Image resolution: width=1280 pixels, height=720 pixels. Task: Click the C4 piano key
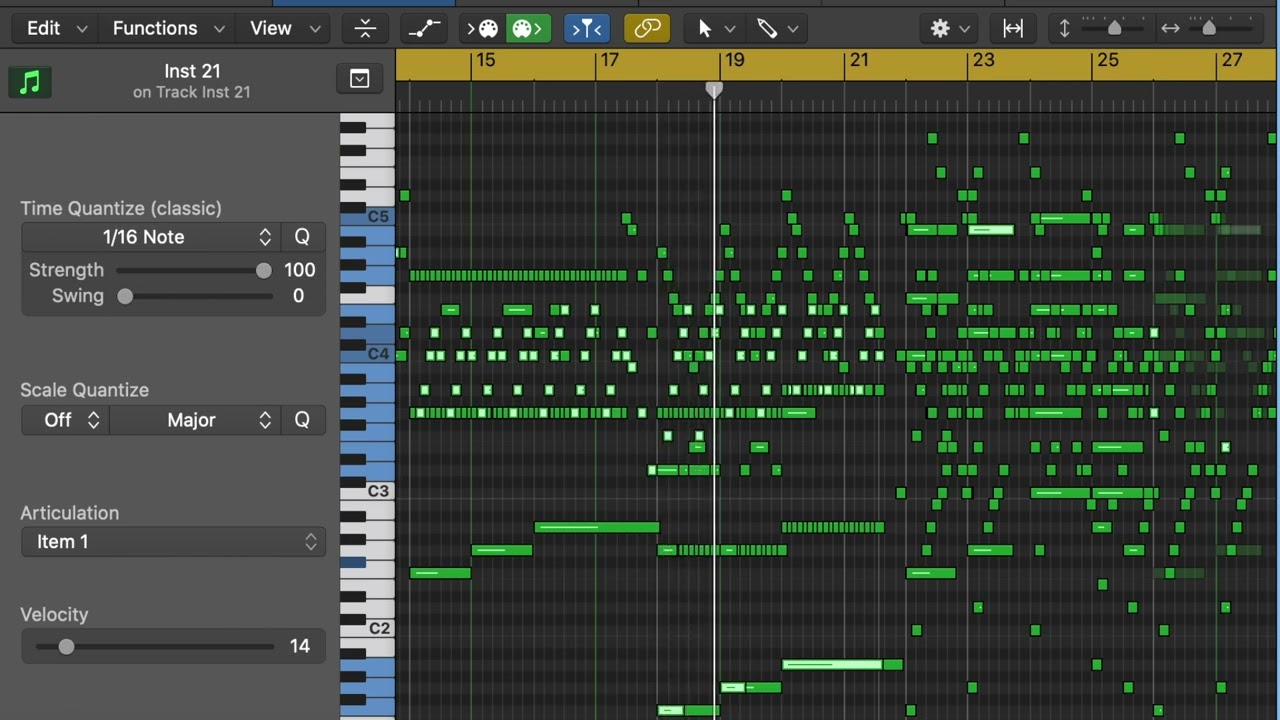pos(367,354)
